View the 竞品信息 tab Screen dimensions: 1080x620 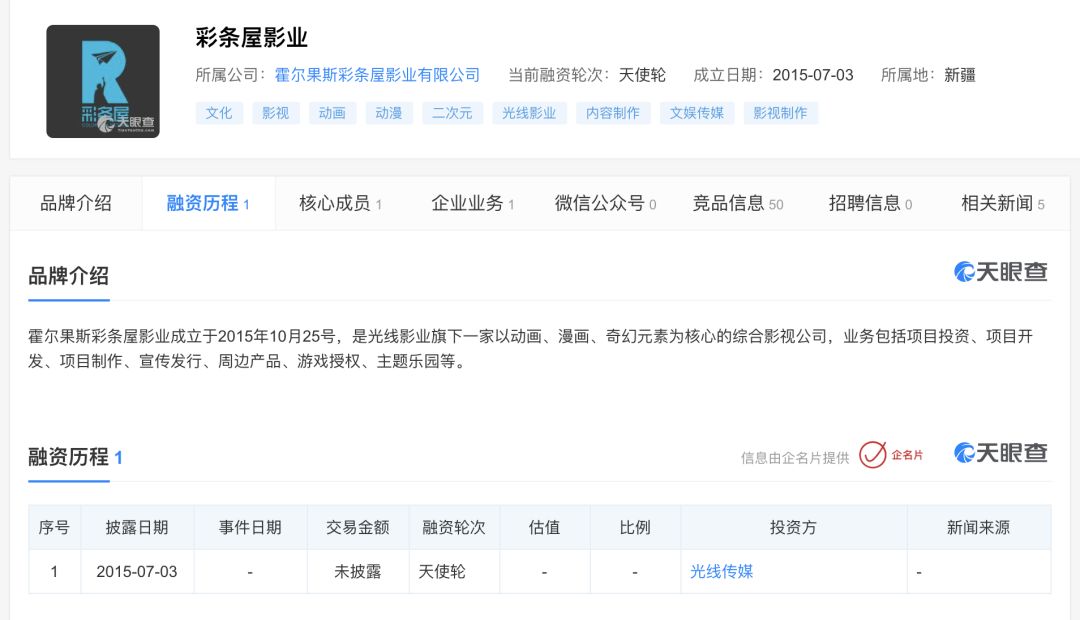737,204
